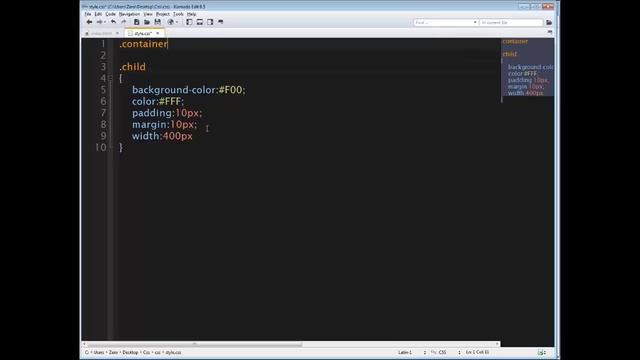This screenshot has height=360, width=640.
Task: Close the tab left of style.css
Action: tap(118, 33)
